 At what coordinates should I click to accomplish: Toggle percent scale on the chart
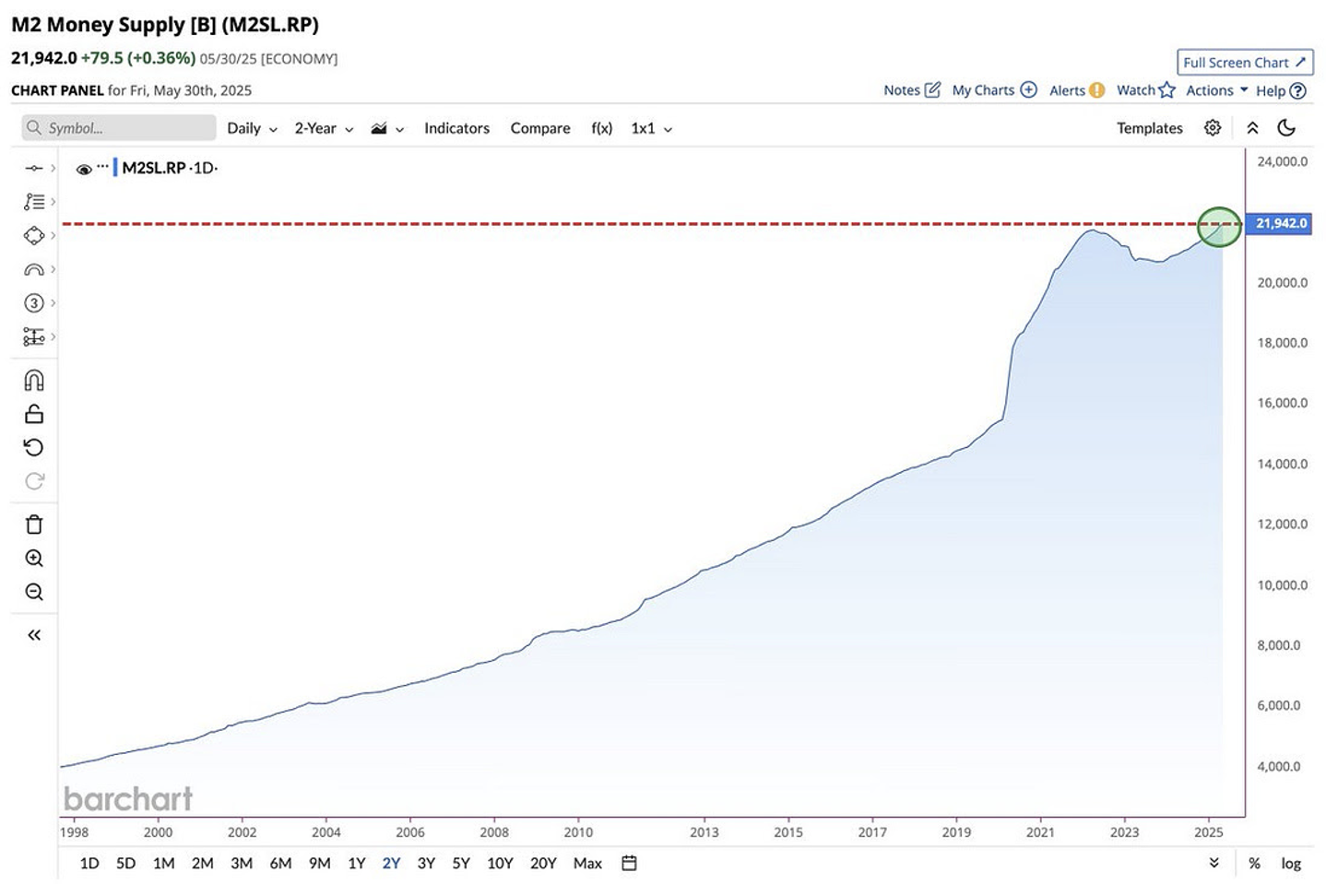[x=1254, y=864]
